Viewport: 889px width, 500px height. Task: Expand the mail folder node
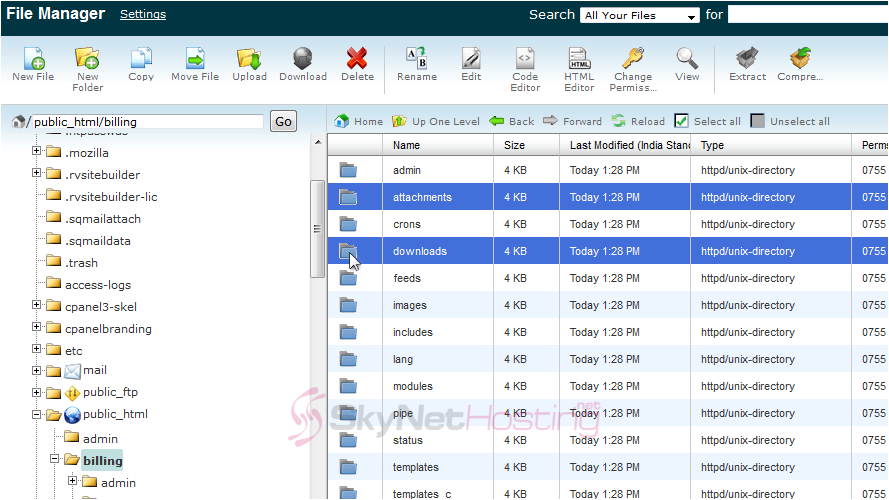click(36, 371)
